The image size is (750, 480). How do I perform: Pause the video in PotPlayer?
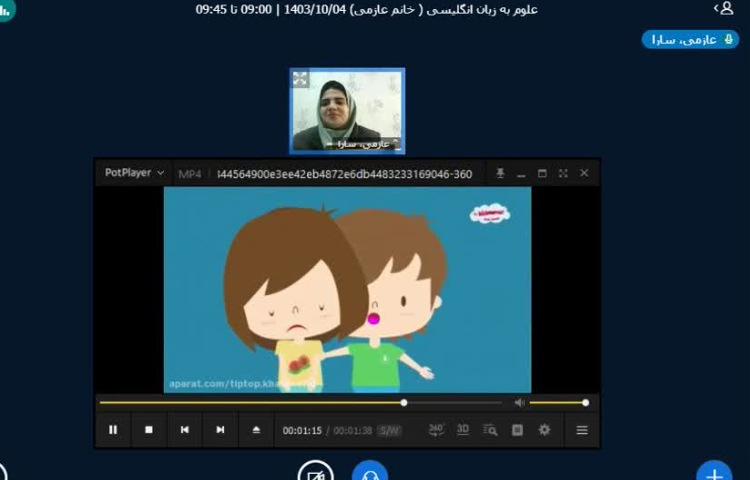[x=113, y=430]
